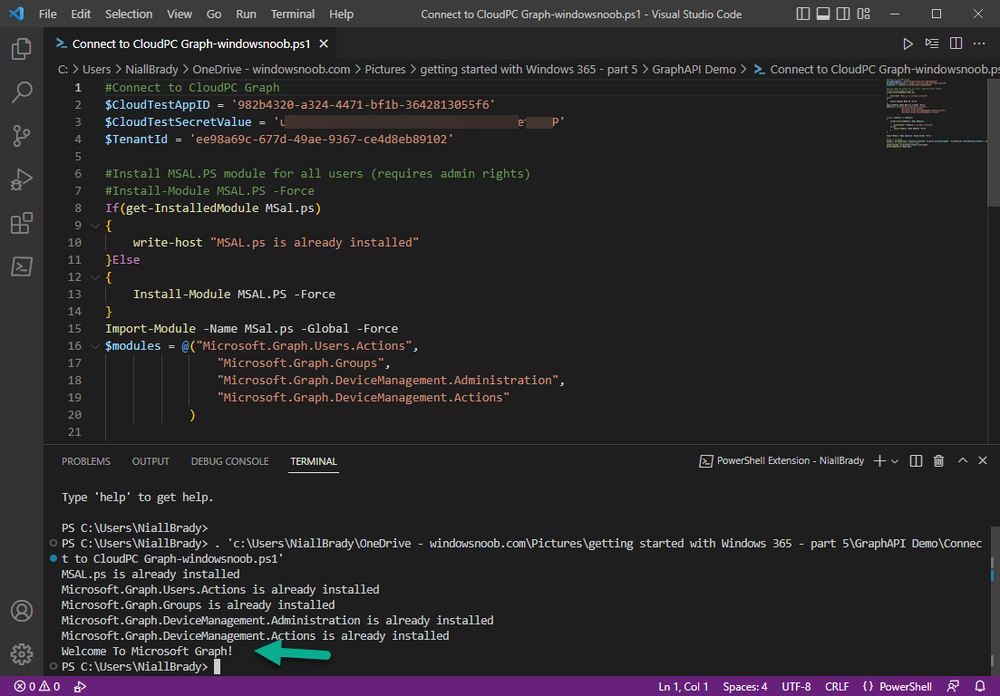Switch to the DEBUG CONSOLE panel tab

point(230,461)
